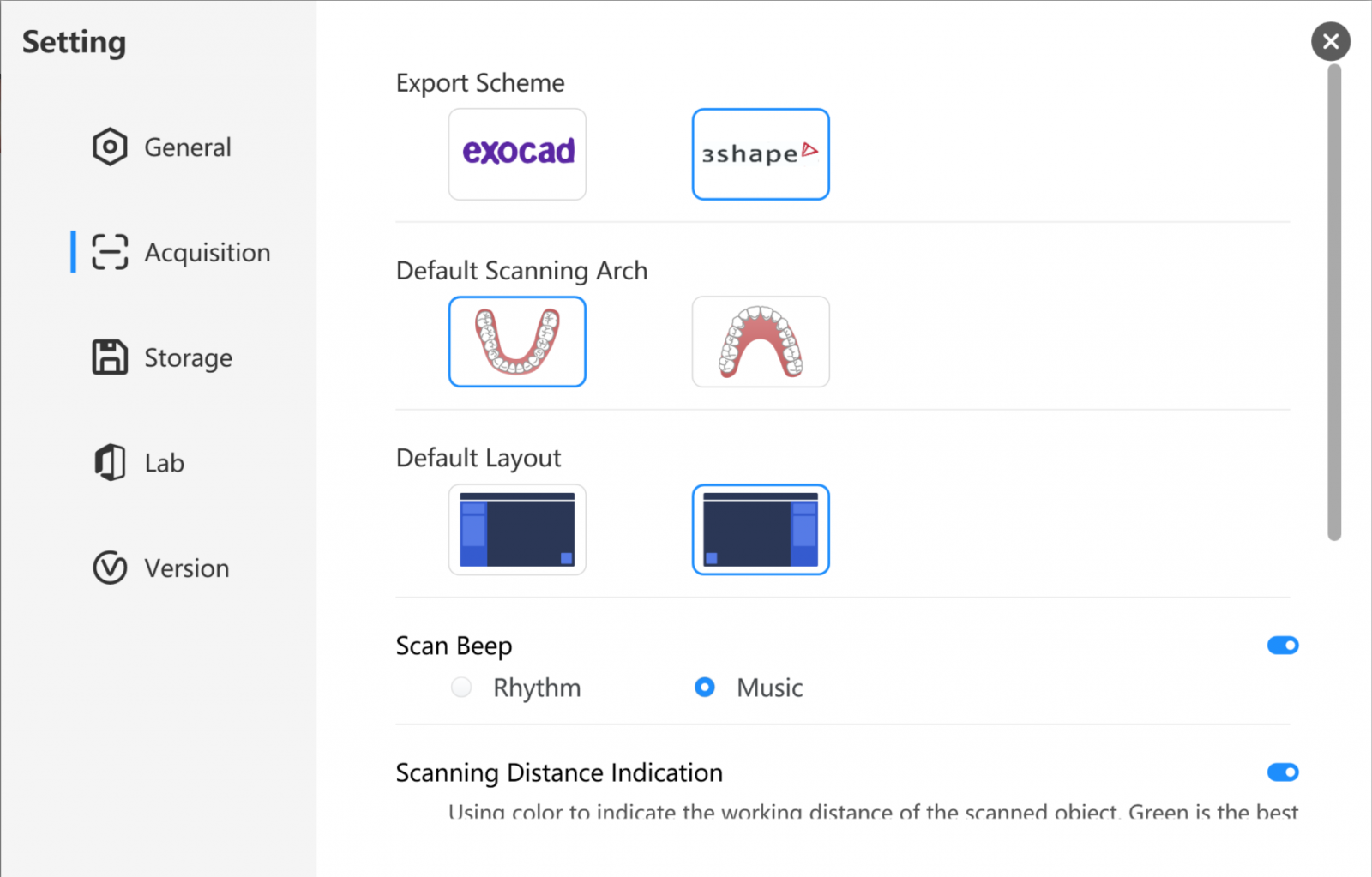Go to the Version label

(x=187, y=568)
